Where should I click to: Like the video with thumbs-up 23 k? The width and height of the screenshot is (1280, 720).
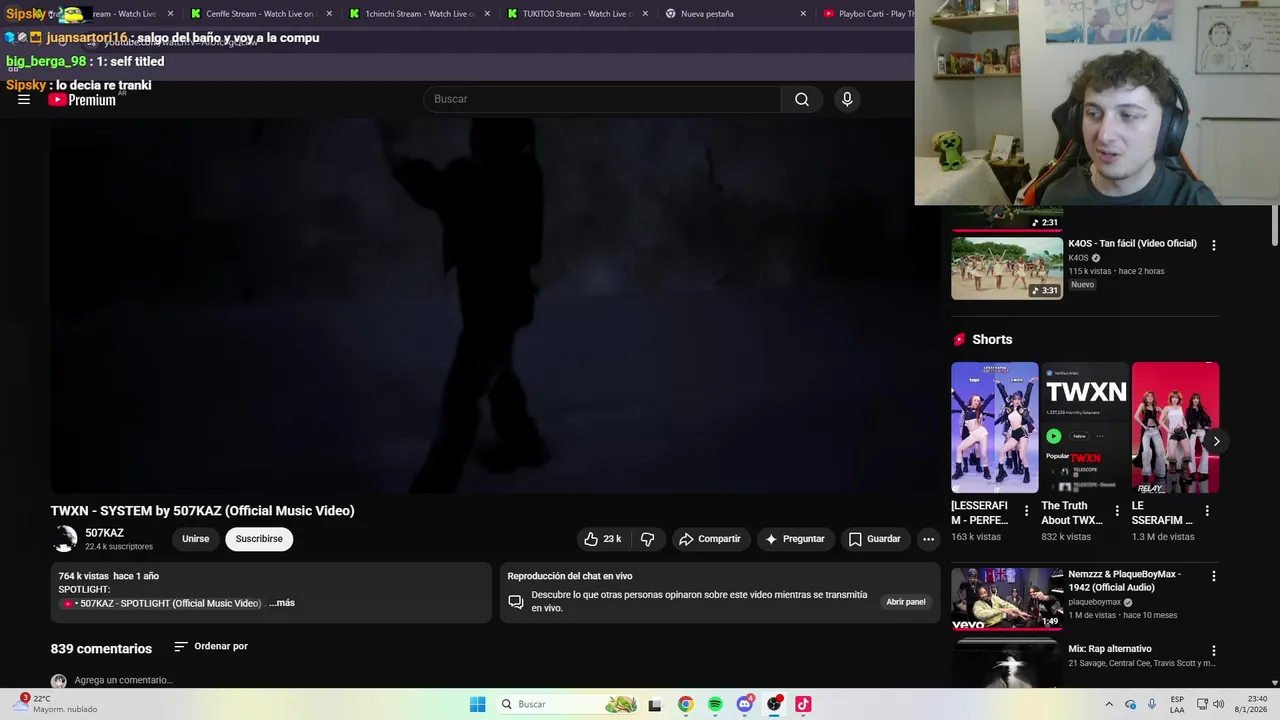(x=603, y=539)
